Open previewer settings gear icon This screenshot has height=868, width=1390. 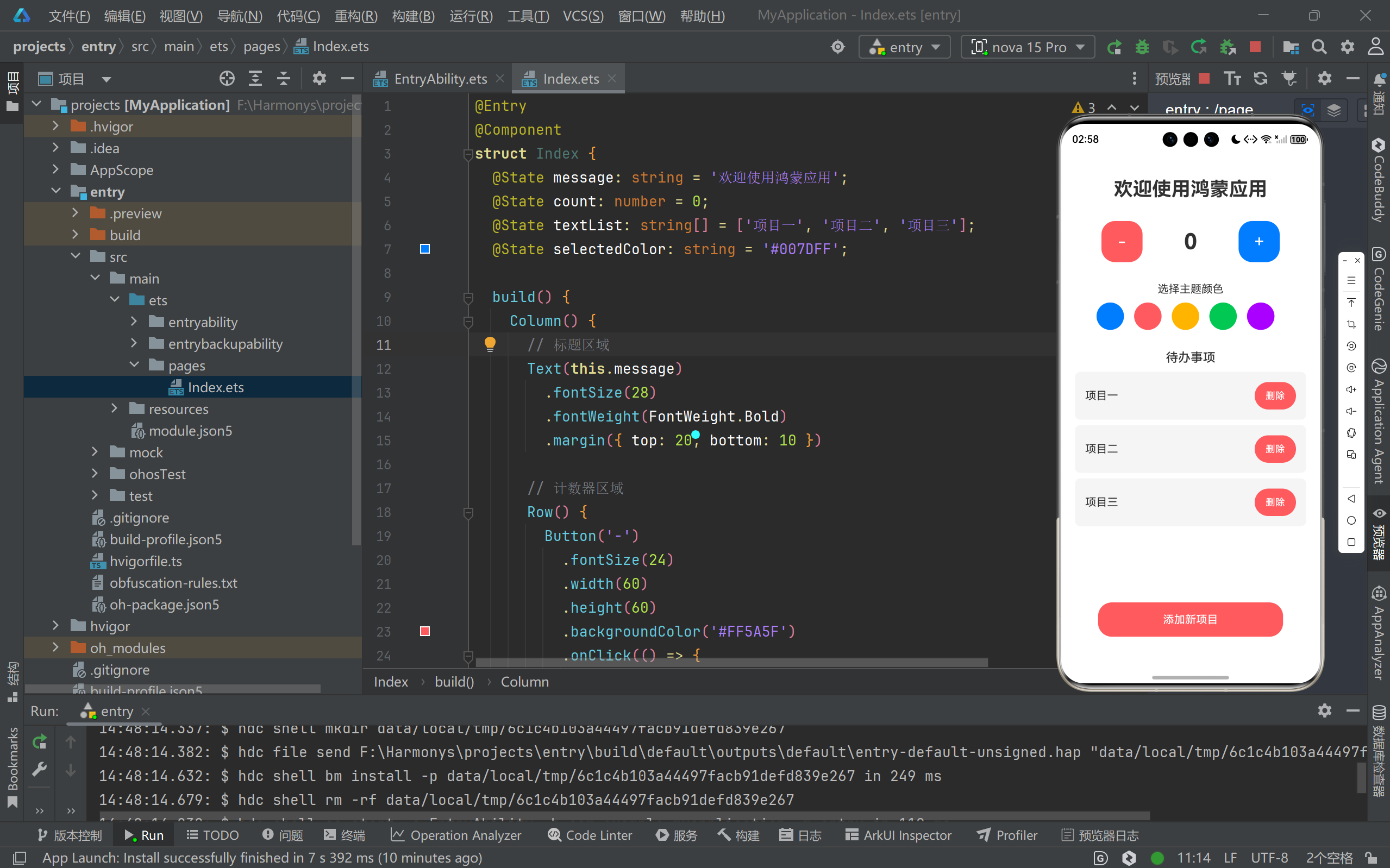pos(1325,78)
